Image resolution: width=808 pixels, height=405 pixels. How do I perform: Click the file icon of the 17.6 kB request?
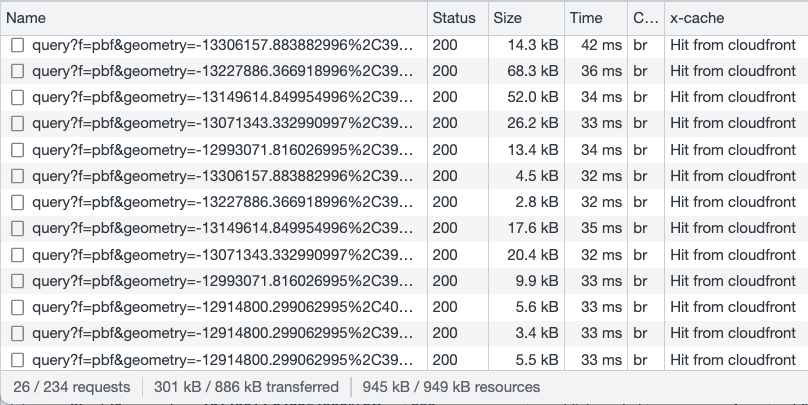18,228
